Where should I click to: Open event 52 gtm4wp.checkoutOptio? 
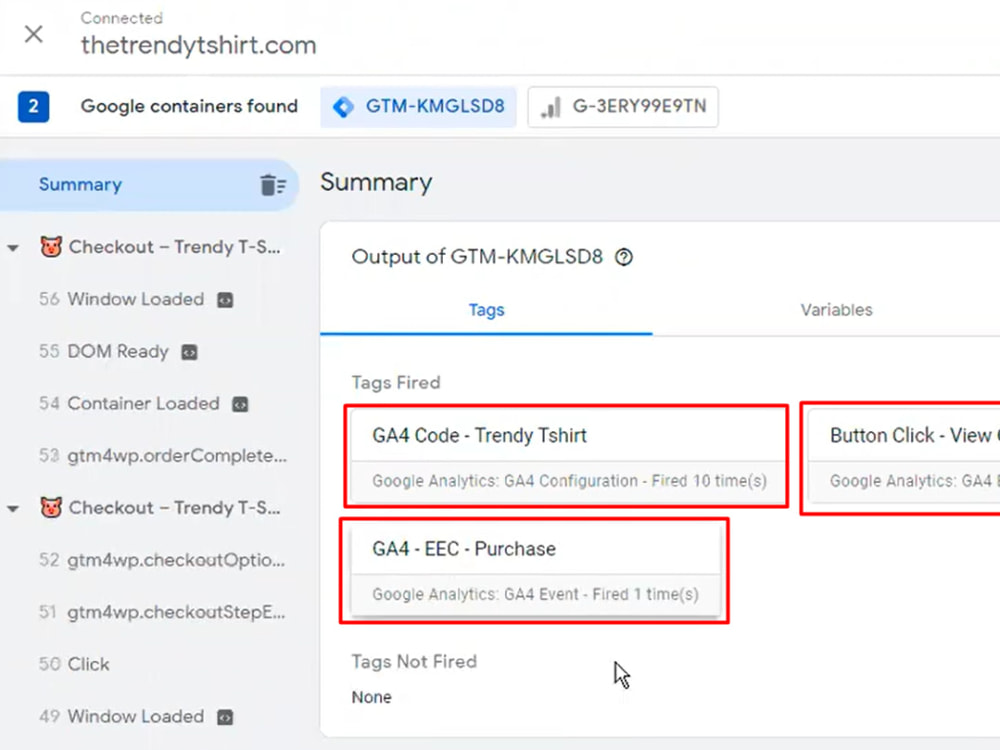pos(162,560)
